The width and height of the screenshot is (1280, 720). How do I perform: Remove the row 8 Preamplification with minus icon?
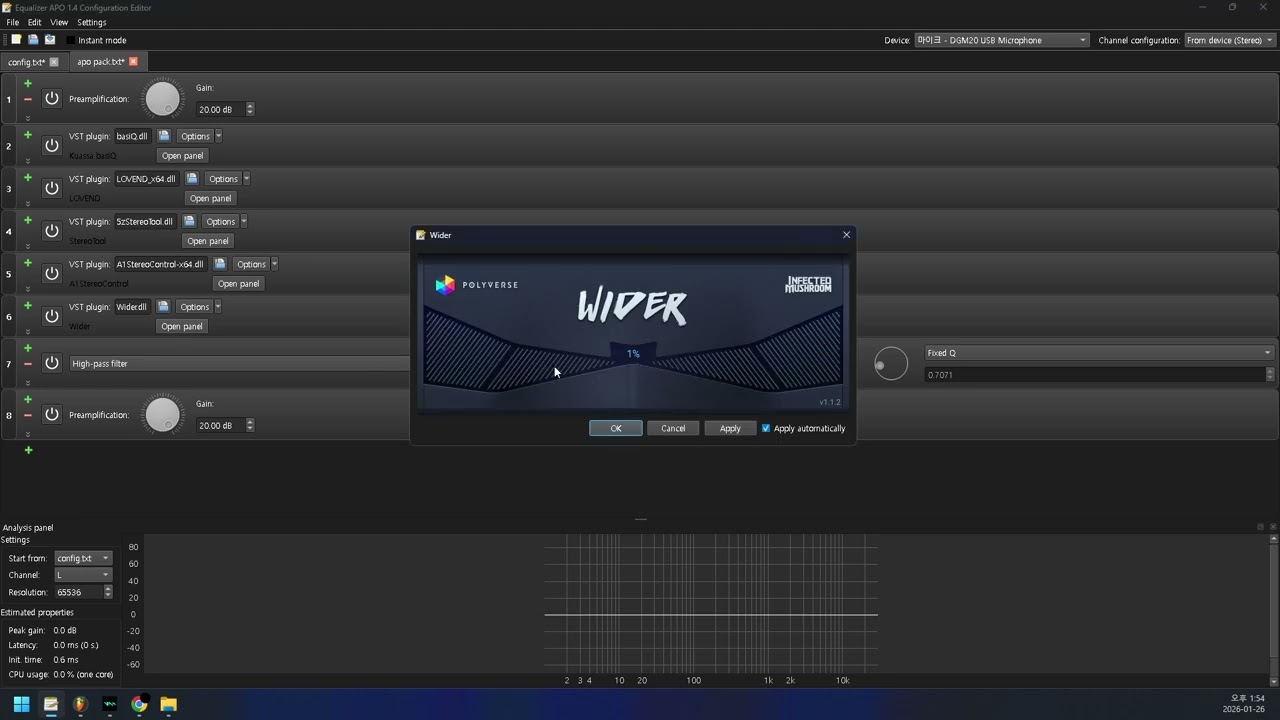(28, 415)
